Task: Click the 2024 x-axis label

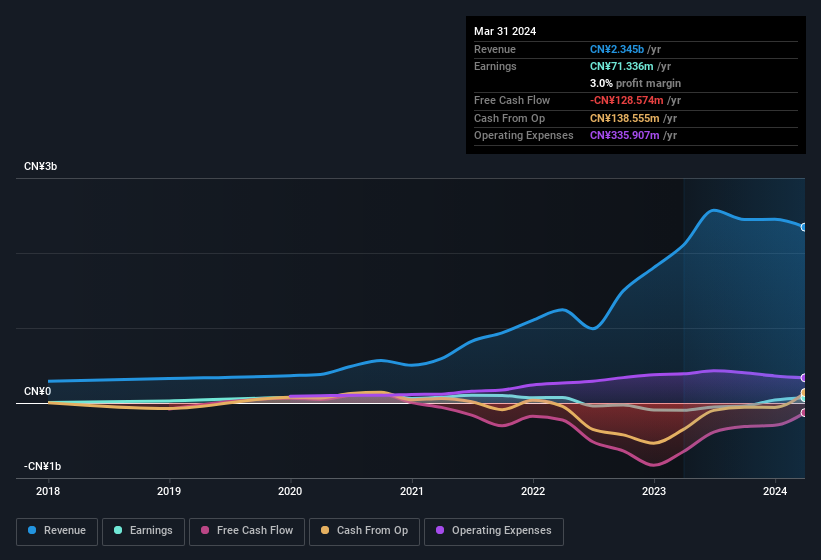Action: pyautogui.click(x=775, y=491)
